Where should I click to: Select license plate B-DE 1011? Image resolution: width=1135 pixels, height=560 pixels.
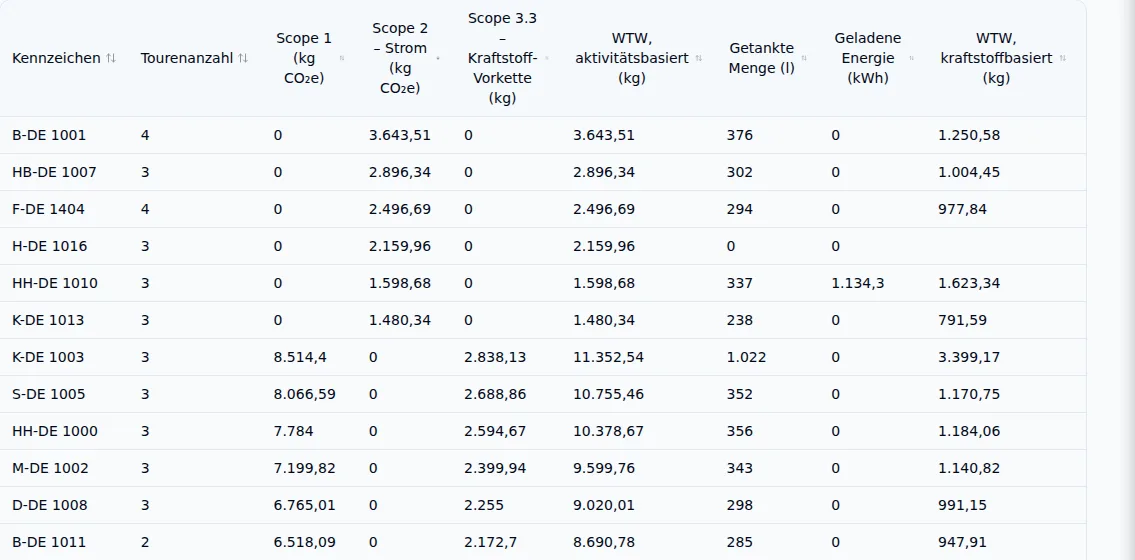pyautogui.click(x=49, y=542)
